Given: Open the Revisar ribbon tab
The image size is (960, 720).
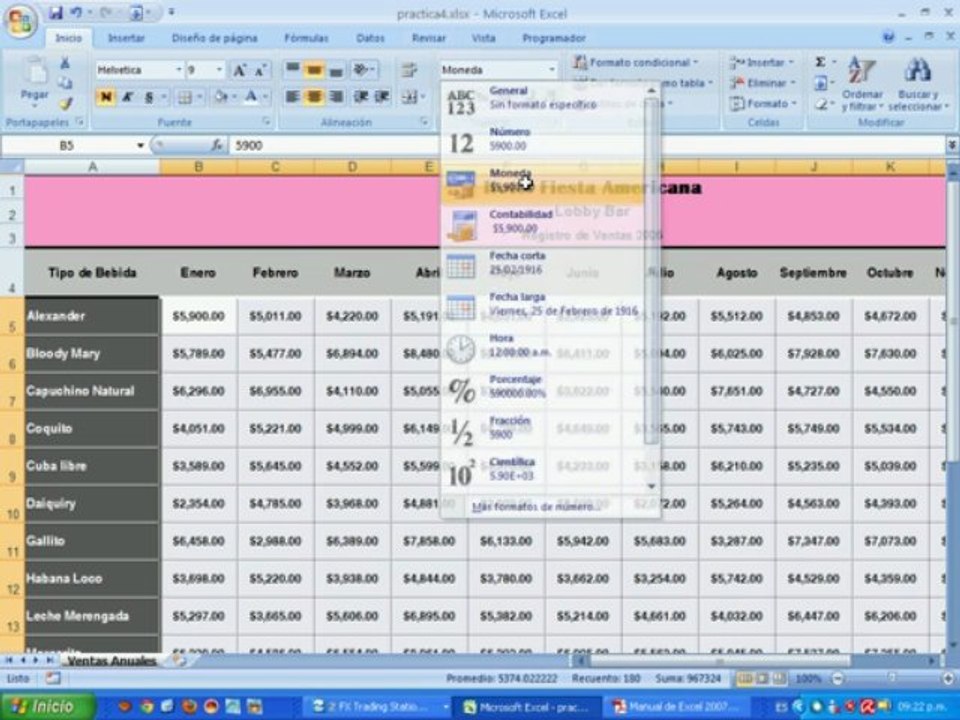Looking at the screenshot, I should pos(429,38).
